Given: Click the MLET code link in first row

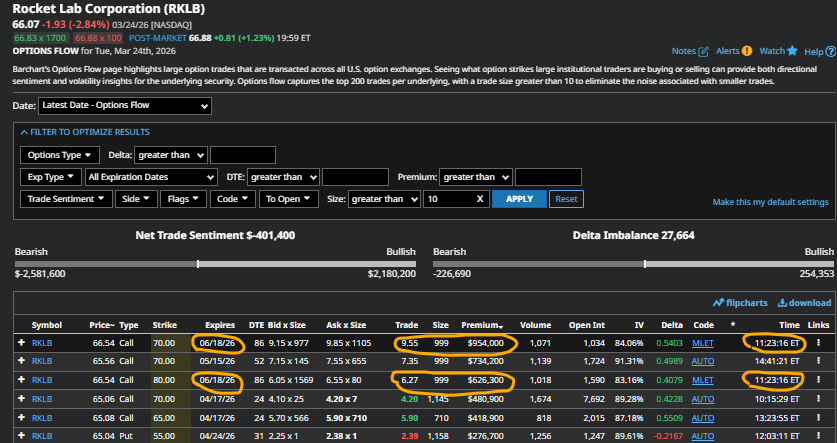Looking at the screenshot, I should pos(703,342).
